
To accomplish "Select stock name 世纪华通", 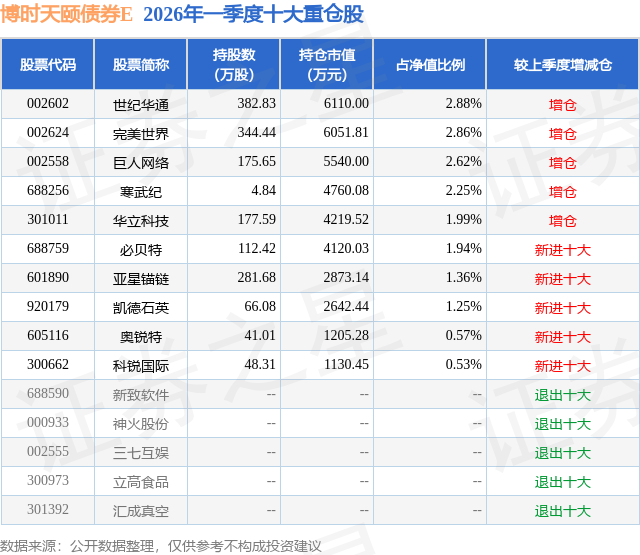I will coord(141,105).
